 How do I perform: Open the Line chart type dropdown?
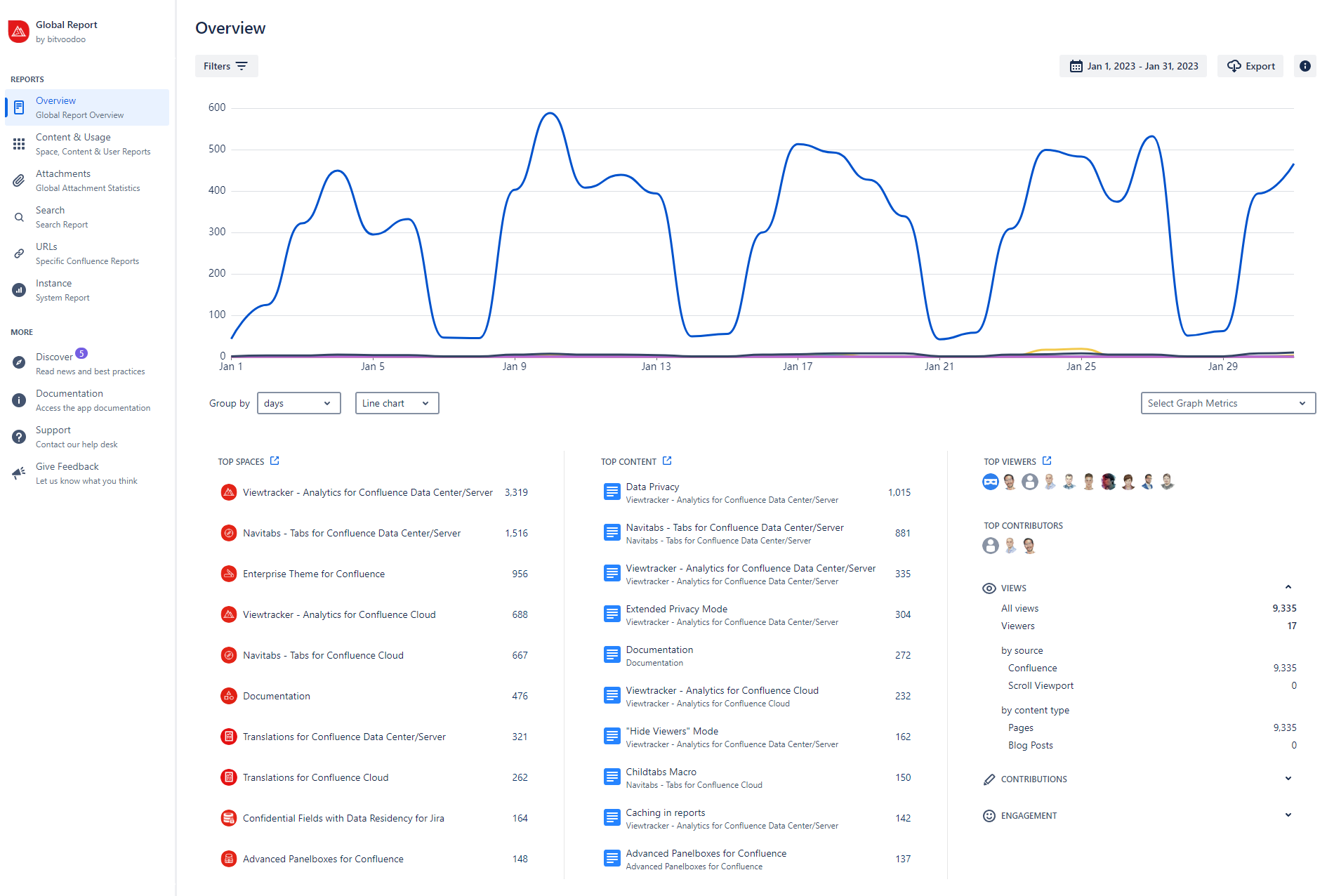coord(397,403)
